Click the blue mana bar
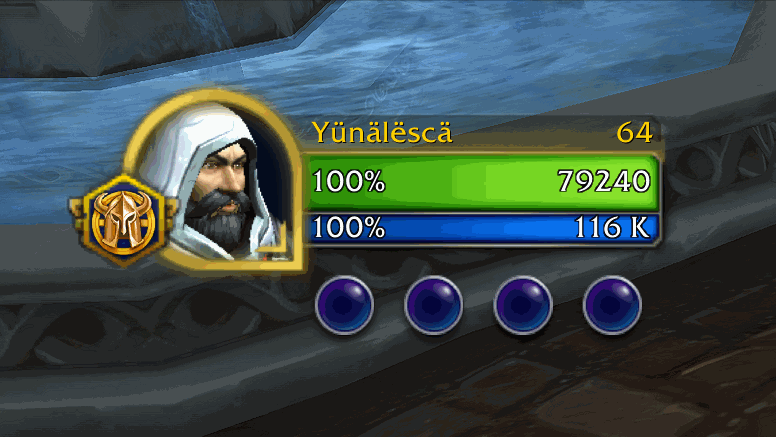Viewport: 776px width, 437px height. [481, 228]
